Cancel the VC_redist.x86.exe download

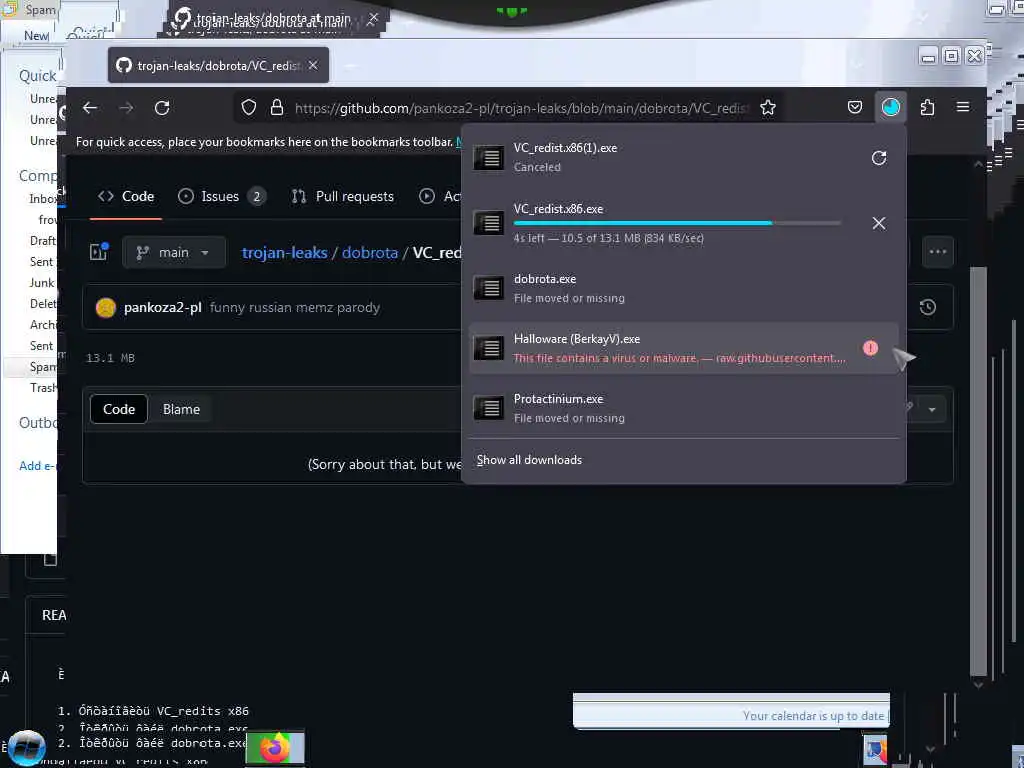(x=879, y=223)
